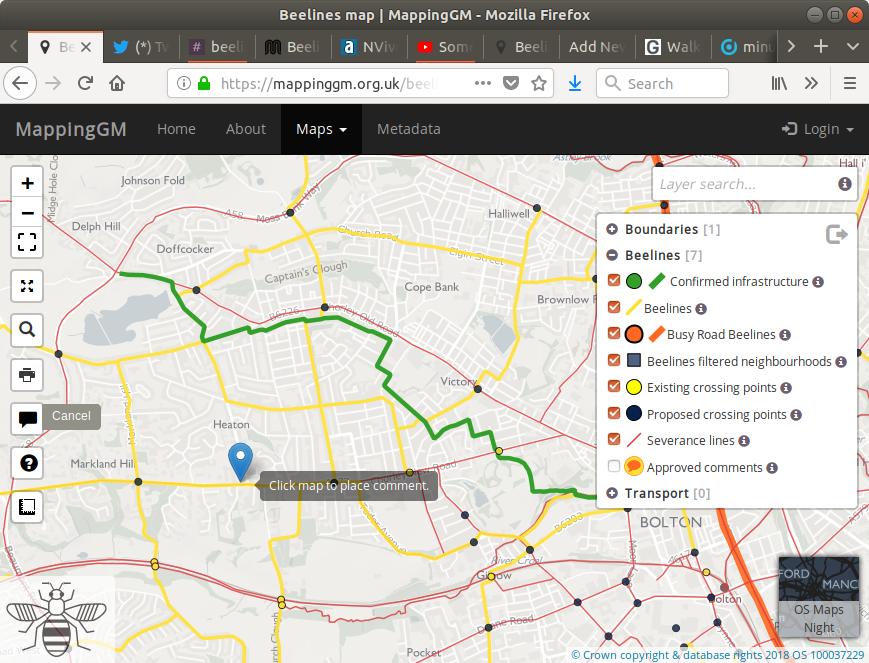
Task: Open the map search magnifier tool
Action: [27, 328]
